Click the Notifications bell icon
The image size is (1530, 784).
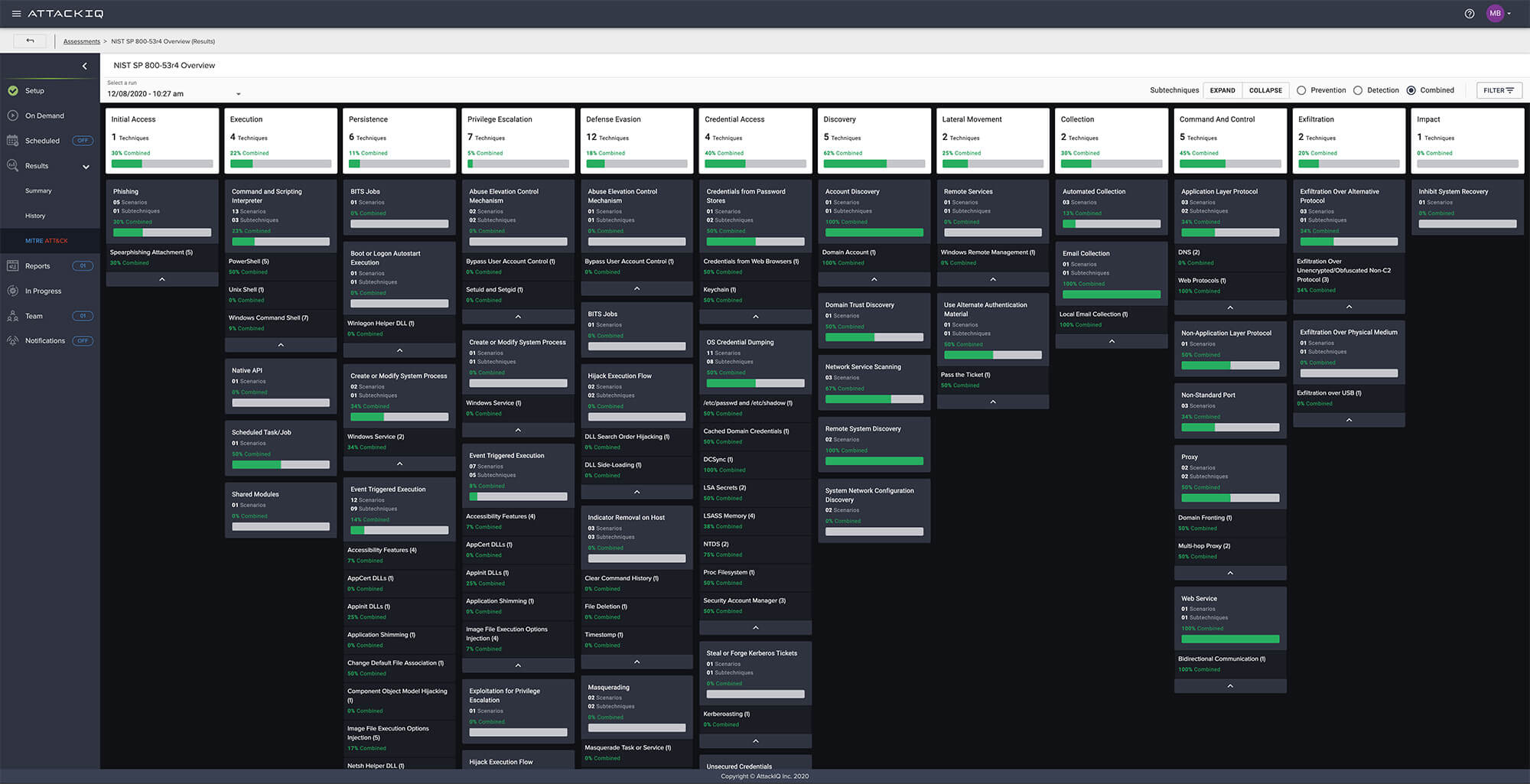coord(13,341)
